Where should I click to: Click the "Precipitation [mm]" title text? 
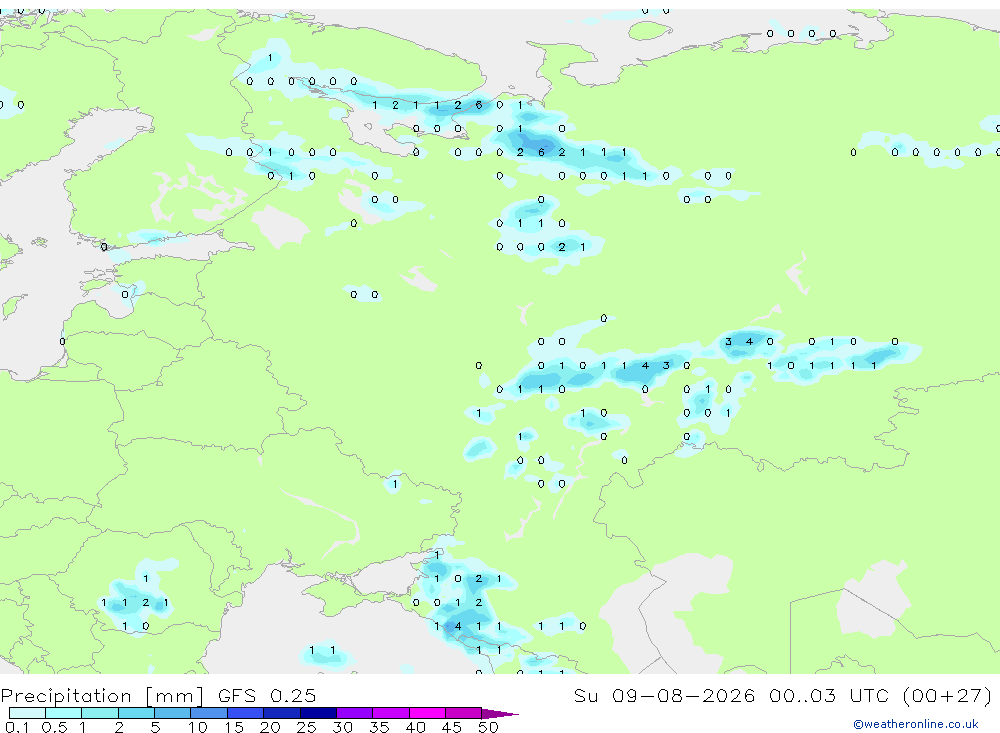coord(102,696)
